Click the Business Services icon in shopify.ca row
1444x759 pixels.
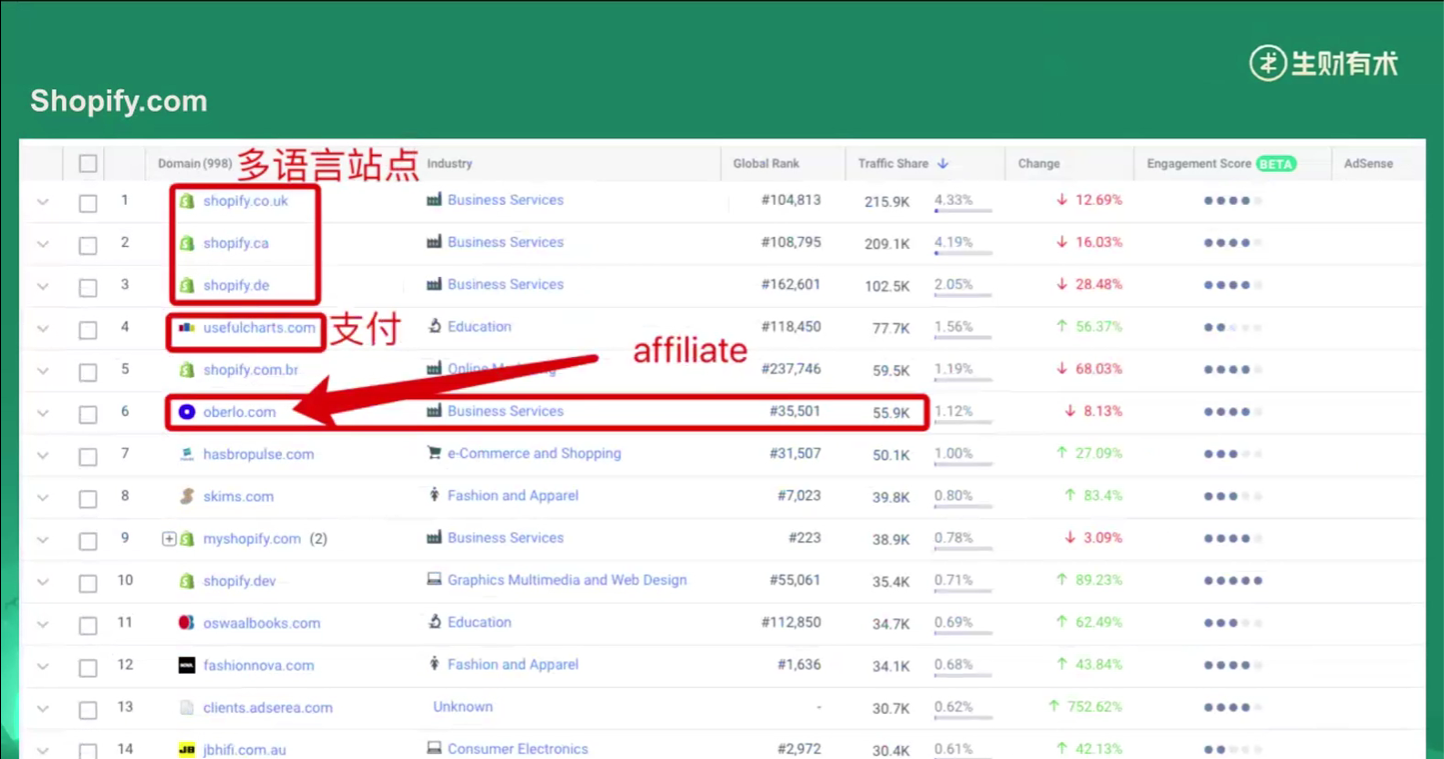(x=434, y=242)
